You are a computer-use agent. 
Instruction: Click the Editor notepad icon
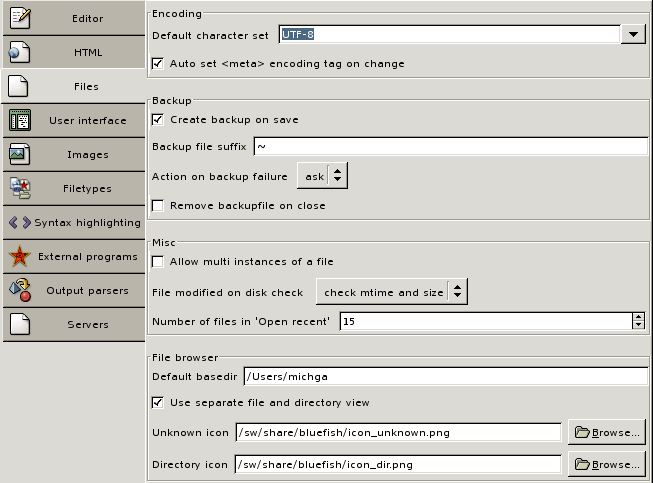(20, 18)
